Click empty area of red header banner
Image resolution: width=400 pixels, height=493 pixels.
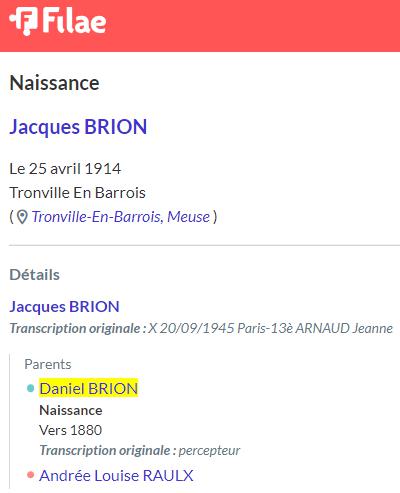coord(253,25)
